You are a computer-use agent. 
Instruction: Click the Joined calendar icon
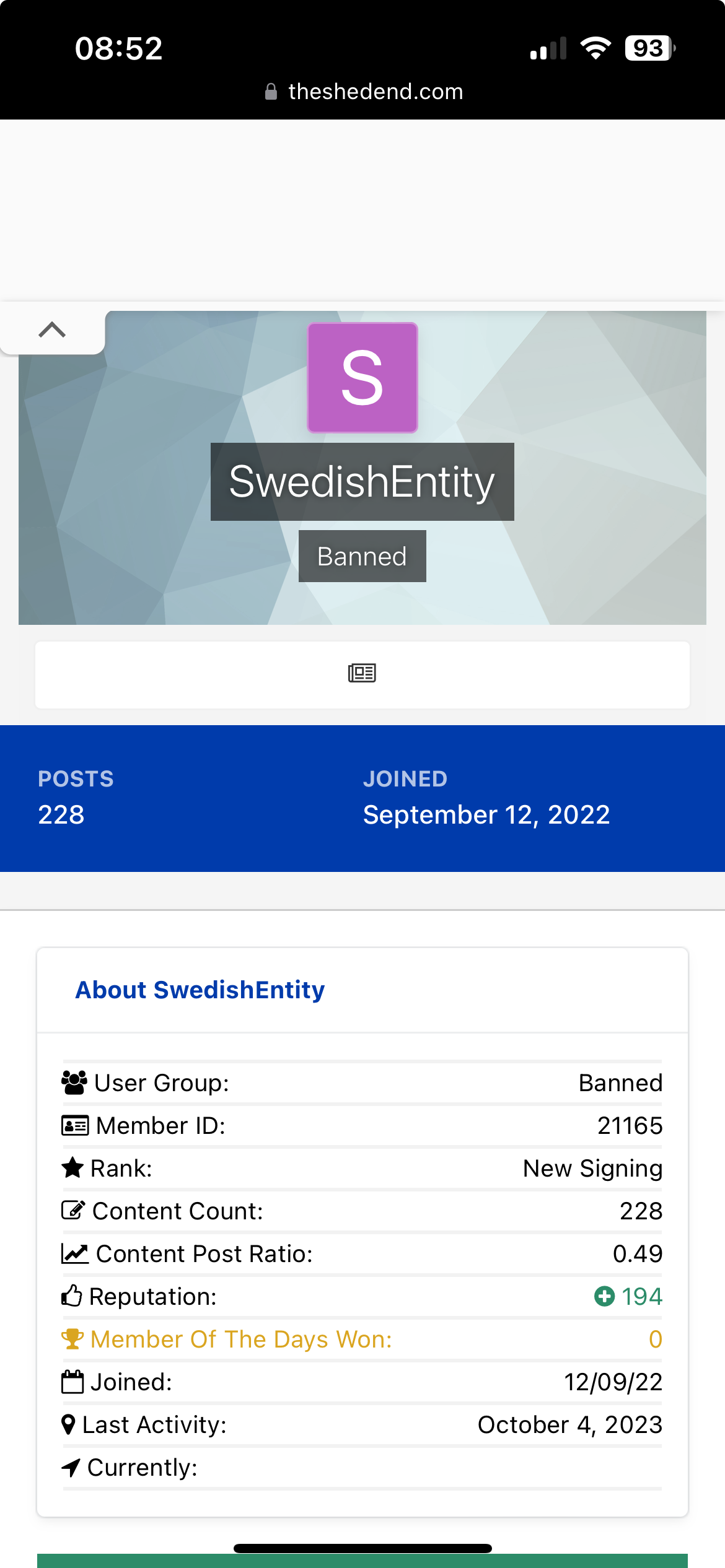pos(72,1382)
